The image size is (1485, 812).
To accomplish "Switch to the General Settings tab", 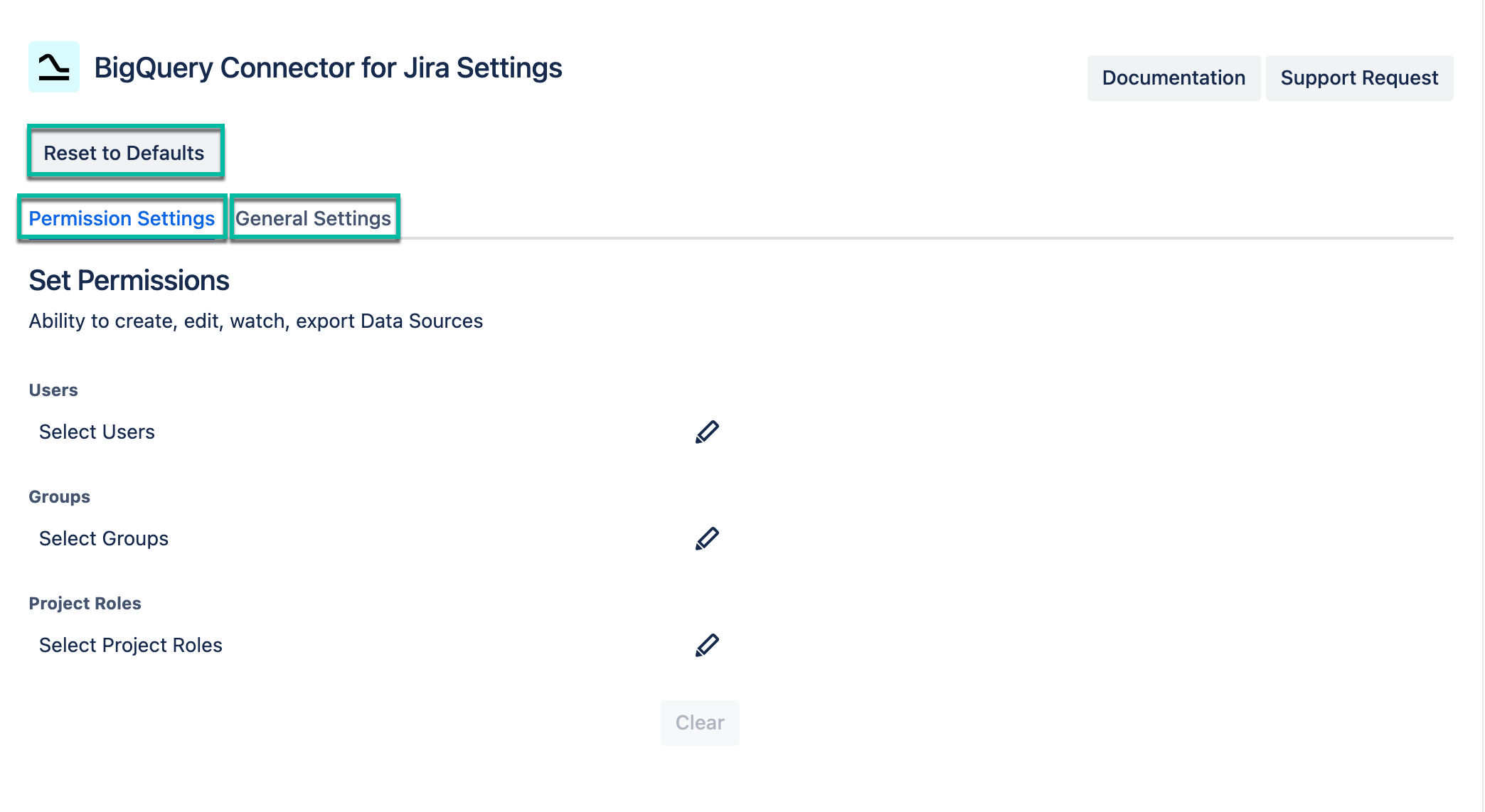I will (314, 218).
